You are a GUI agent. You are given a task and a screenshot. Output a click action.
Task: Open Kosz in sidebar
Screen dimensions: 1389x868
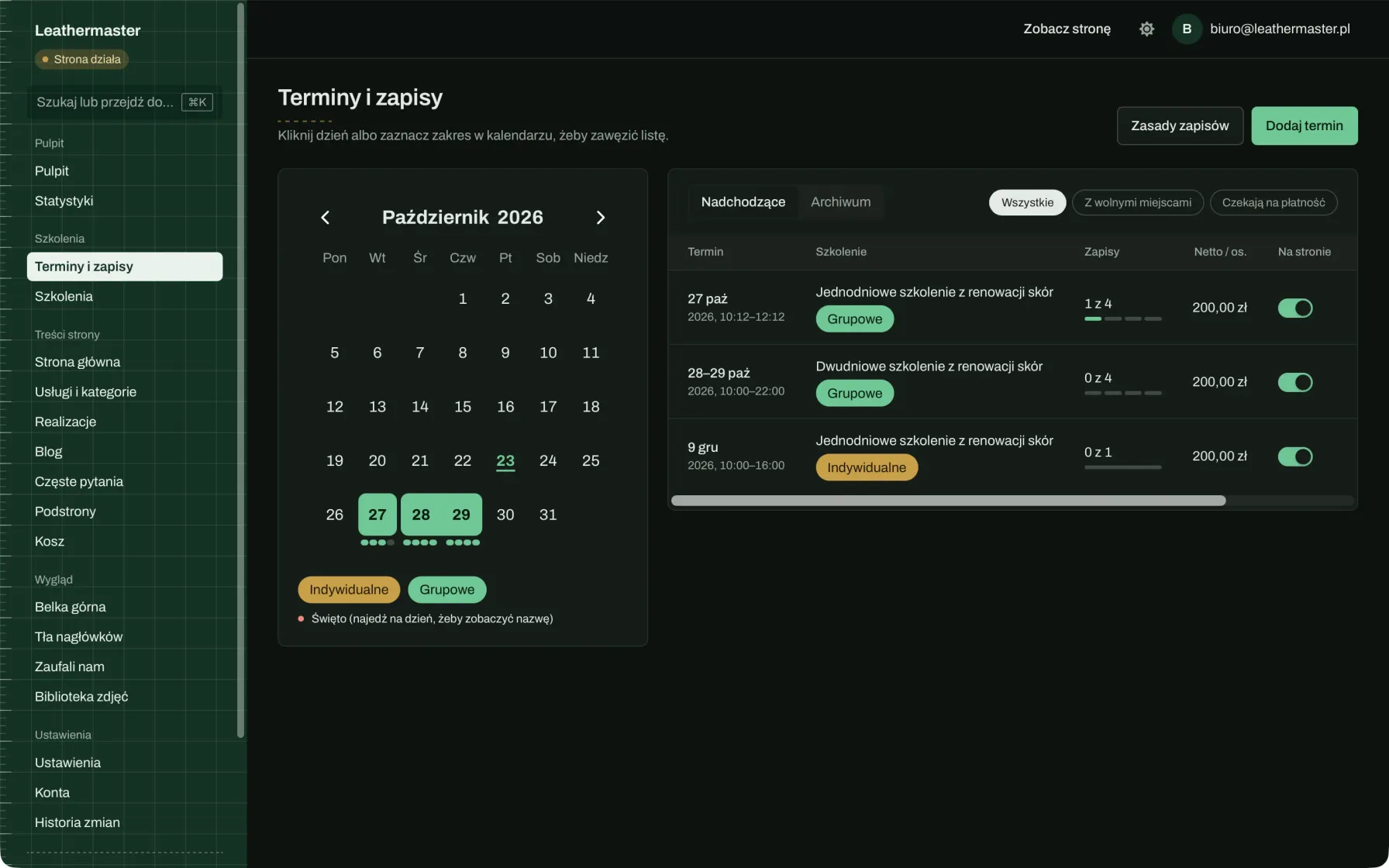tap(124, 542)
